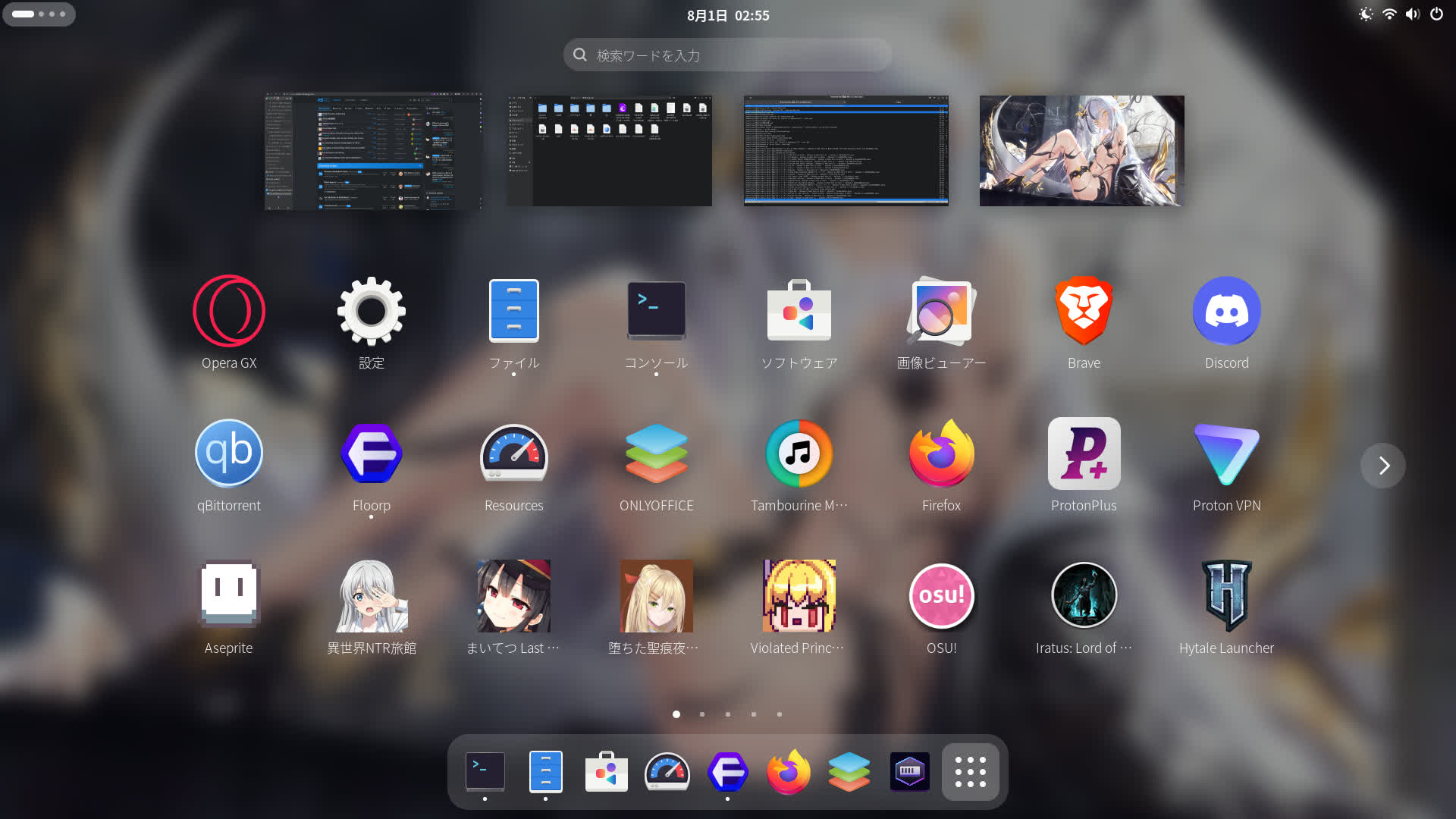Screen dimensions: 1456x819
Task: Click the dark memory-chip icon in the dock
Action: pyautogui.click(x=910, y=772)
